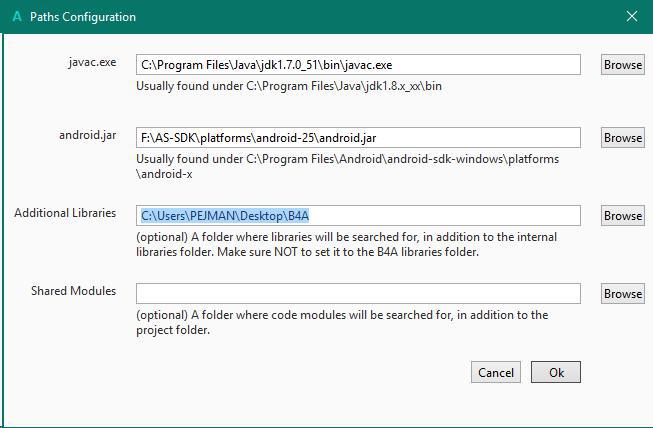Click the android.jar label

[x=88, y=136]
